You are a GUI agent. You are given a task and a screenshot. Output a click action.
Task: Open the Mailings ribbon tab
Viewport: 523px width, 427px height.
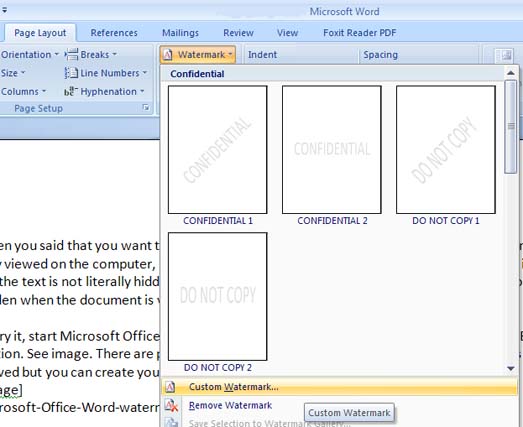[180, 33]
